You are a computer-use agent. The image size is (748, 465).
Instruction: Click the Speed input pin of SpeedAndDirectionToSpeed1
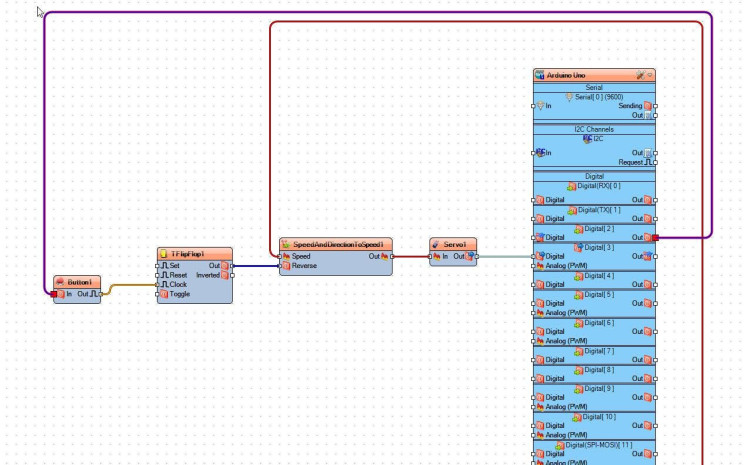tap(281, 256)
